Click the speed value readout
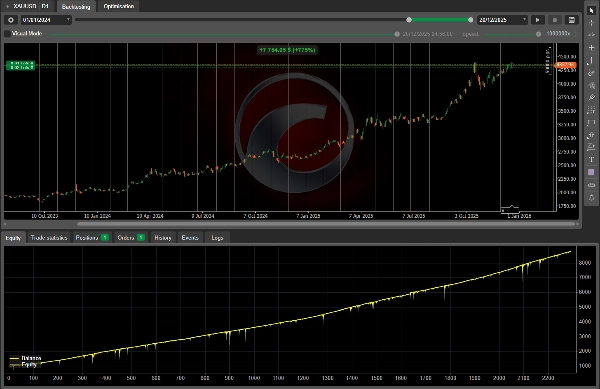The width and height of the screenshot is (600, 389). pyautogui.click(x=558, y=34)
